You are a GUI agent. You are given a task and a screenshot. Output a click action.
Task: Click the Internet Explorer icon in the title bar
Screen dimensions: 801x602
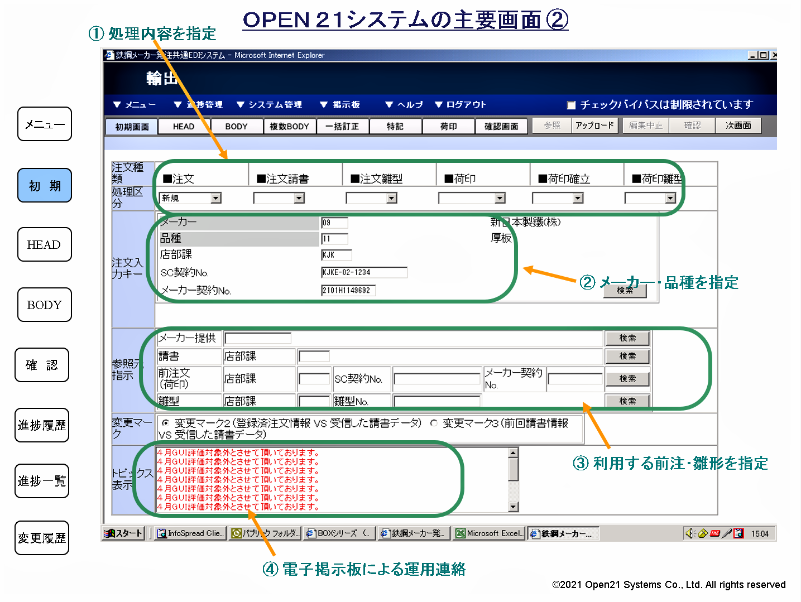109,55
